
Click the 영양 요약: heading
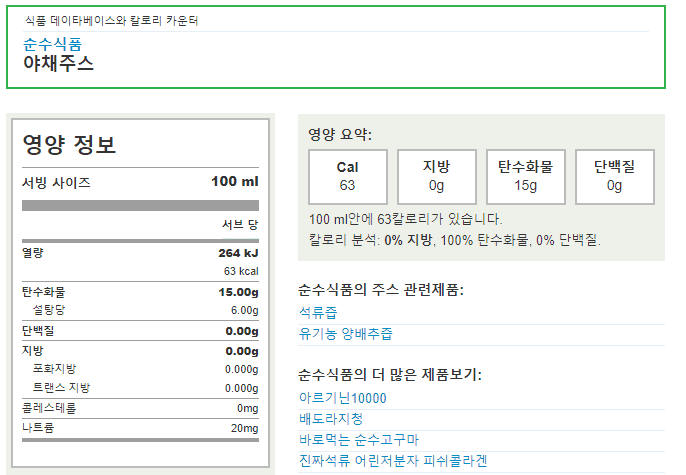340,134
